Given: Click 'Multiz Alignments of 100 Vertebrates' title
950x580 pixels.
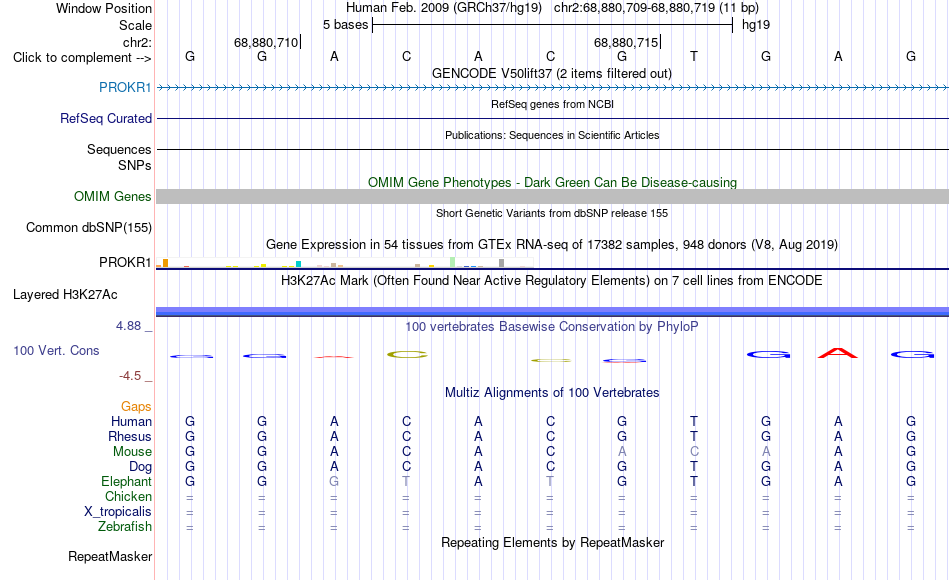Looking at the screenshot, I should [x=552, y=393].
